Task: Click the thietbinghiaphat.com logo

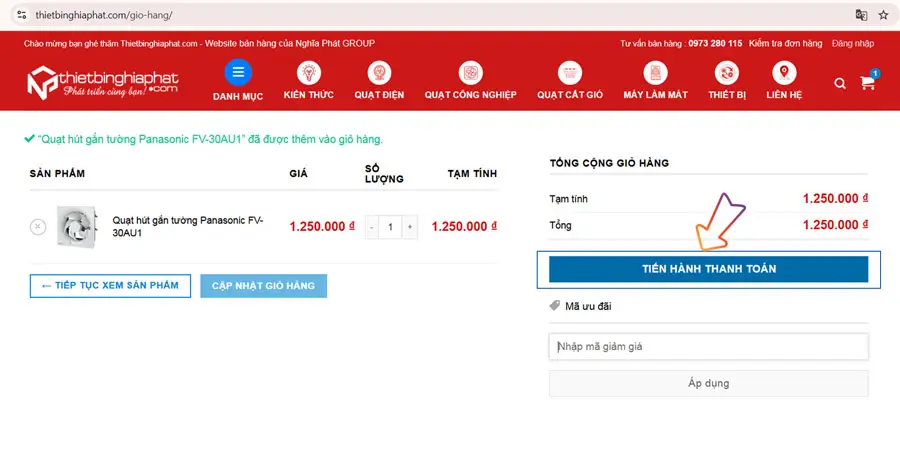Action: [103, 83]
